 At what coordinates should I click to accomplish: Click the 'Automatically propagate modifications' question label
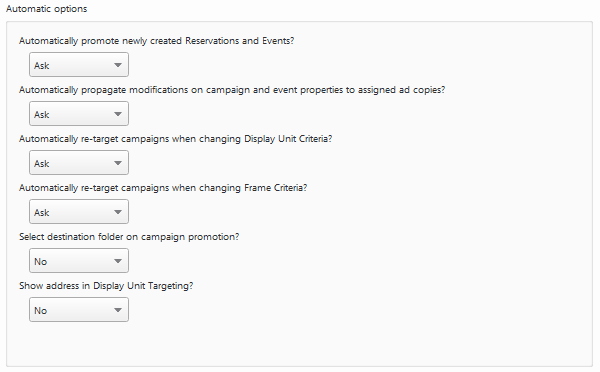[x=232, y=90]
